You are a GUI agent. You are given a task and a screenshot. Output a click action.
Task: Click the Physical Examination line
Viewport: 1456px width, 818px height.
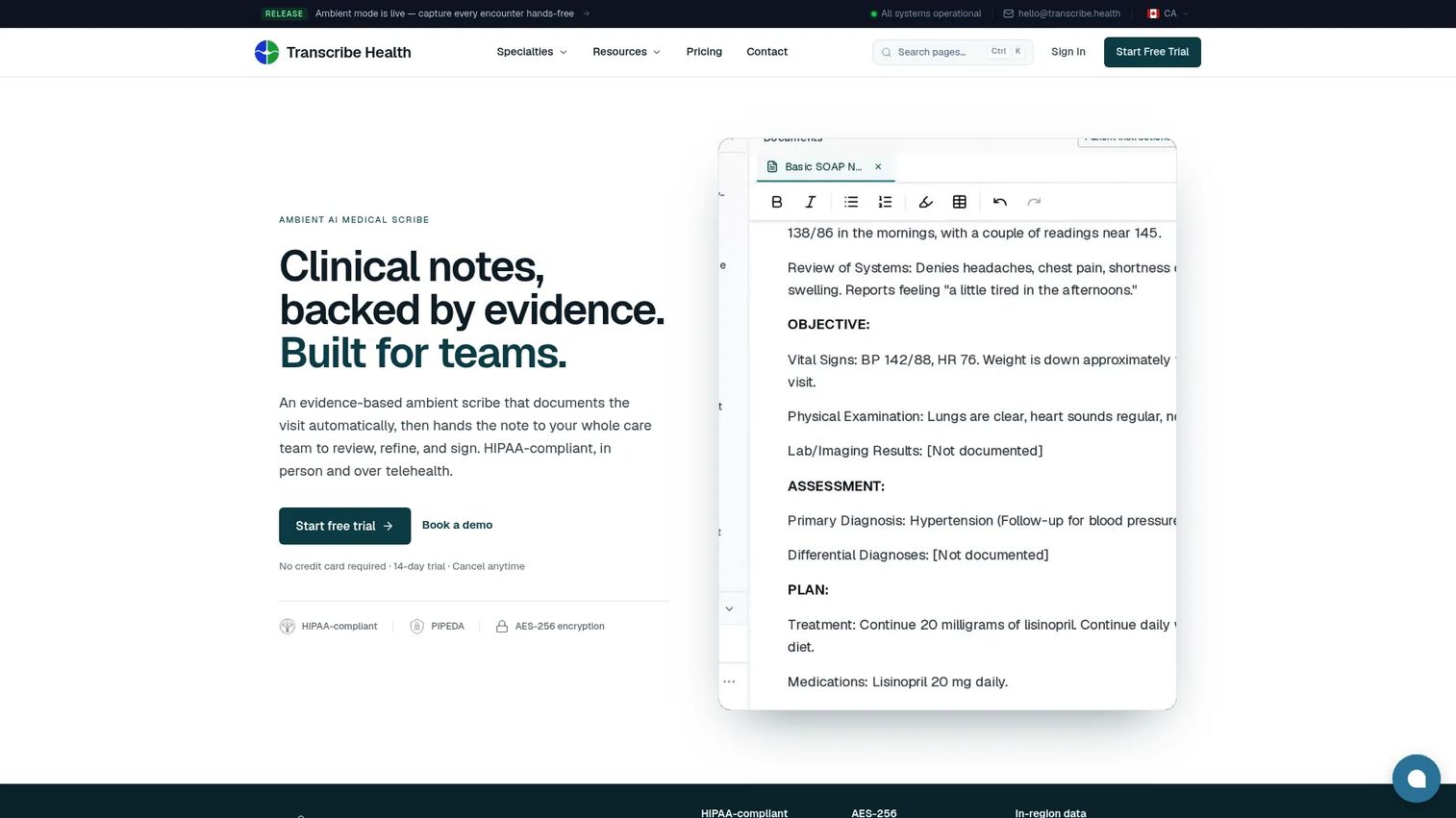[x=982, y=416]
